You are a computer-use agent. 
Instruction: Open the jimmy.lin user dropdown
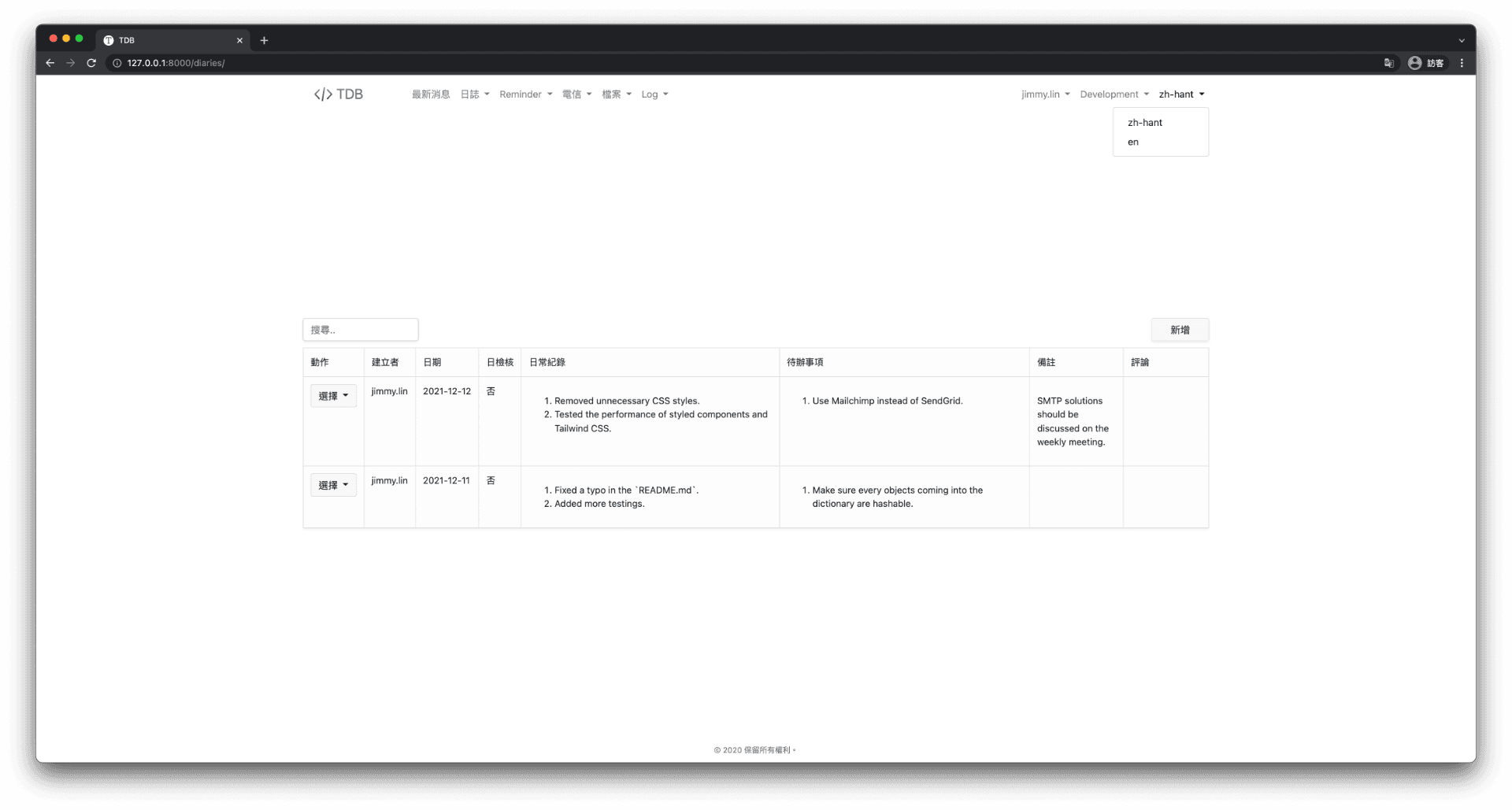pyautogui.click(x=1046, y=94)
